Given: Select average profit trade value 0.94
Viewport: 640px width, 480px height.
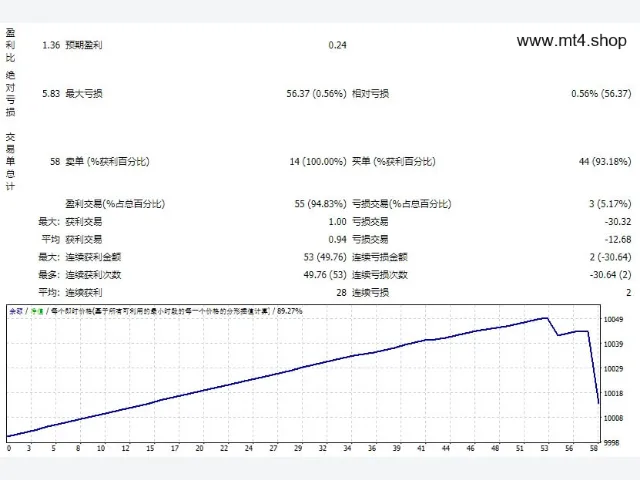Looking at the screenshot, I should pyautogui.click(x=337, y=239).
